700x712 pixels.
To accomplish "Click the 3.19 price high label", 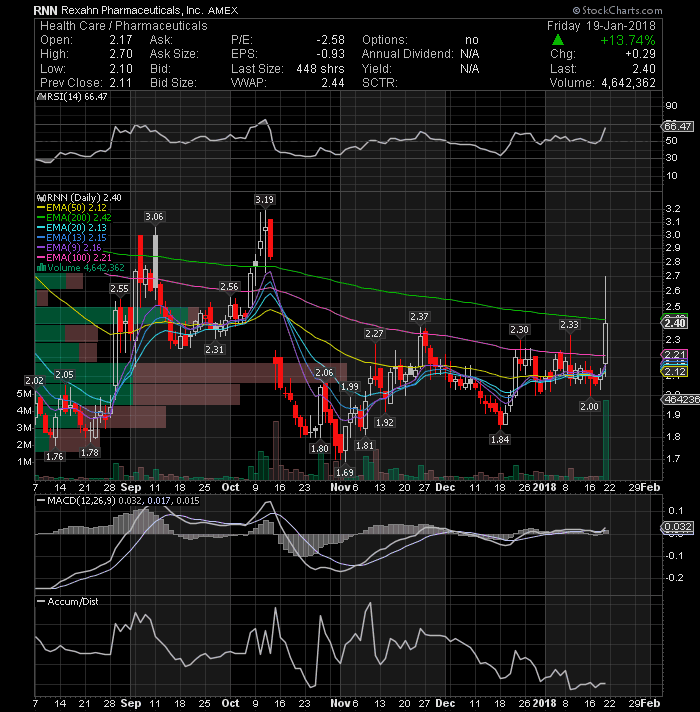I will click(264, 199).
